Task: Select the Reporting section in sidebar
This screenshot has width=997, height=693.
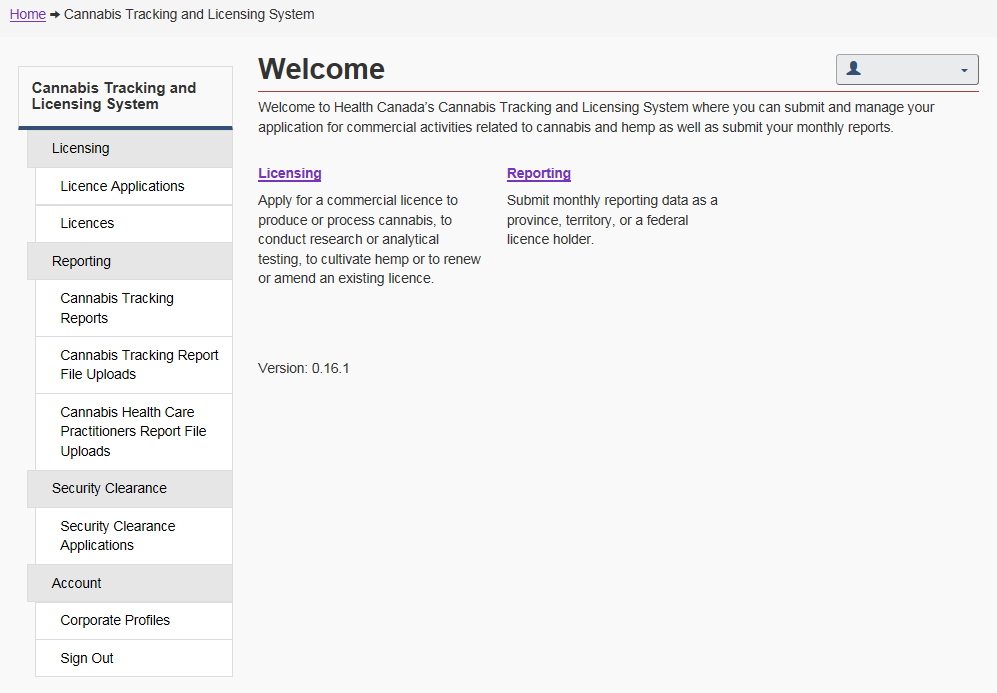Action: tap(82, 261)
